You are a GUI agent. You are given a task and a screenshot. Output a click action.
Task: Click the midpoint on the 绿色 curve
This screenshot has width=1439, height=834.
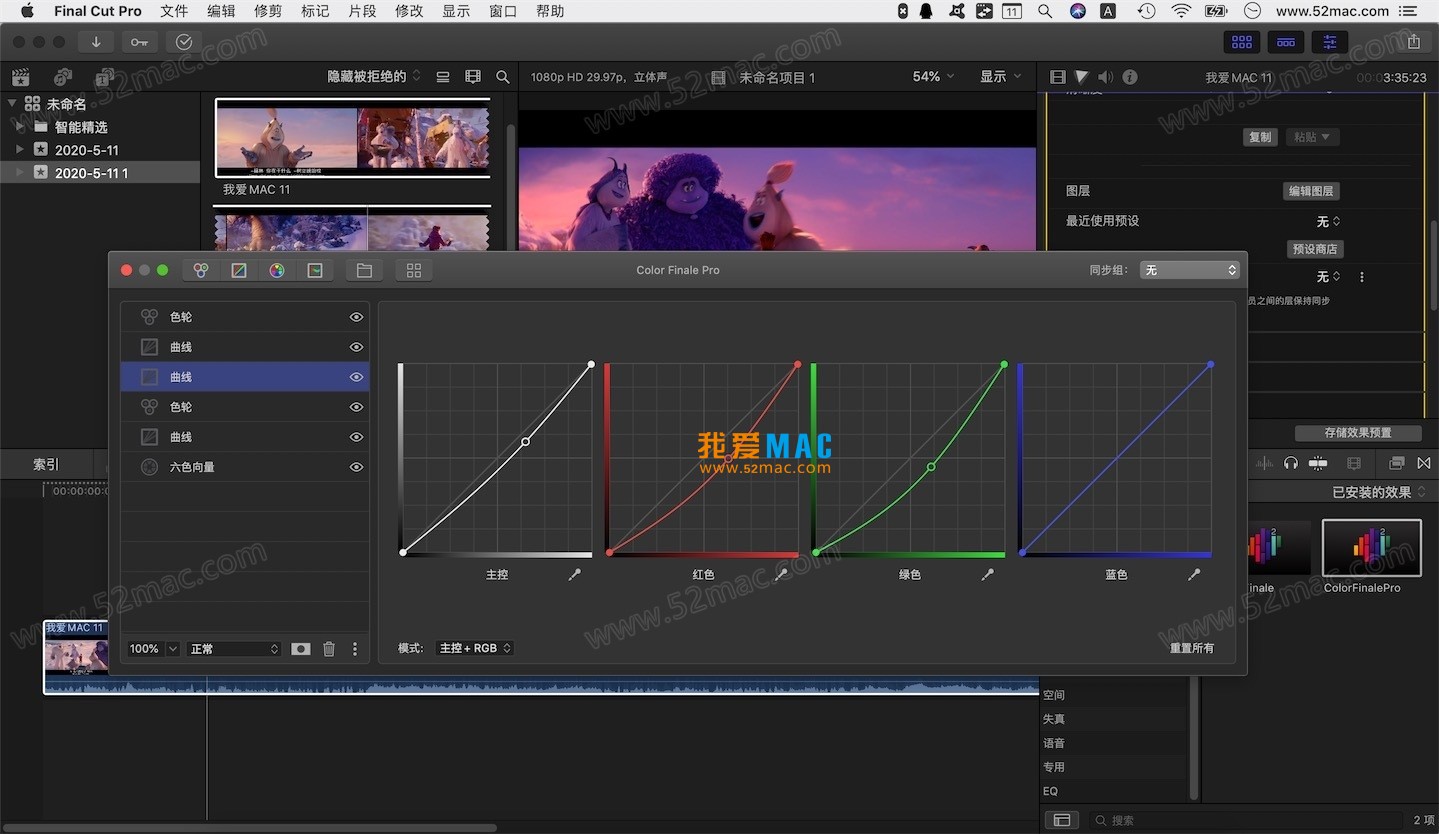931,467
